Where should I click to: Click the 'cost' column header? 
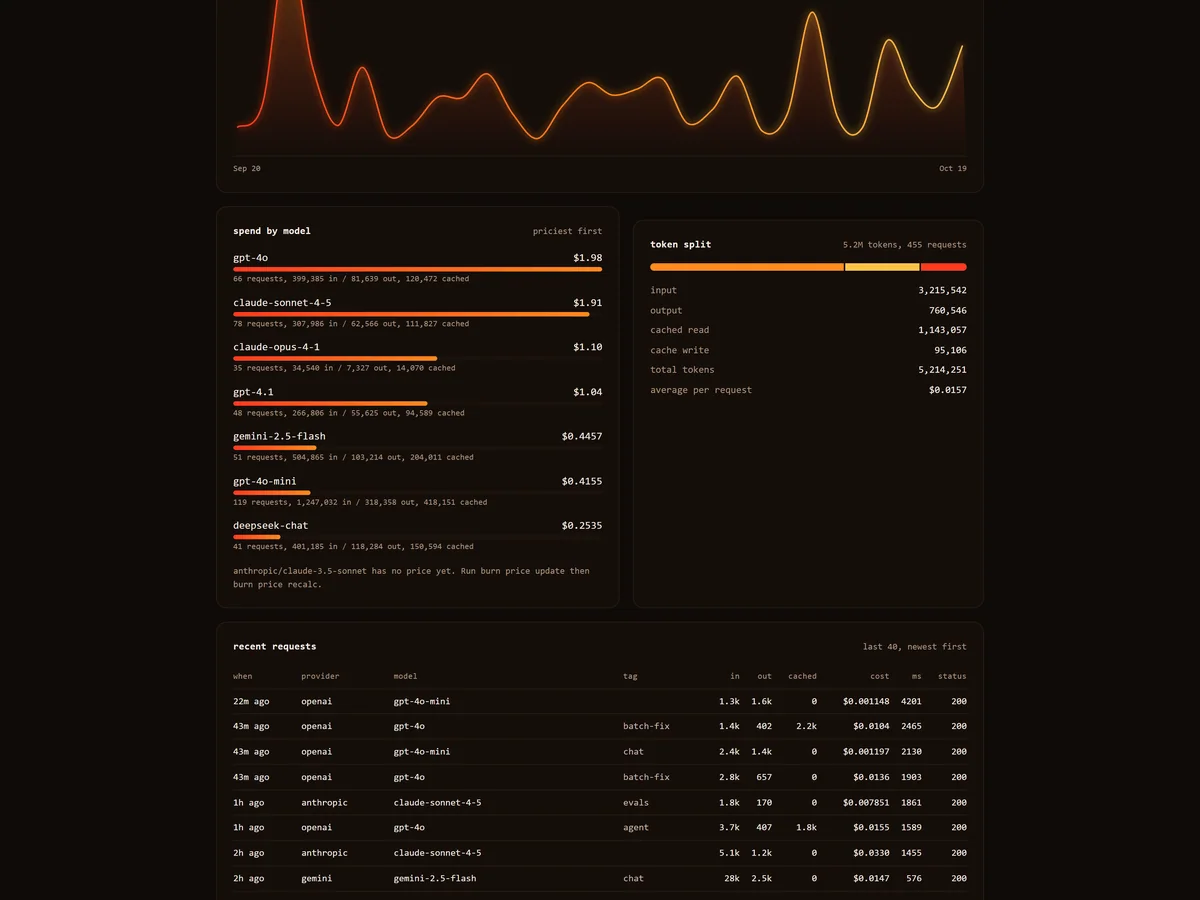(x=879, y=676)
